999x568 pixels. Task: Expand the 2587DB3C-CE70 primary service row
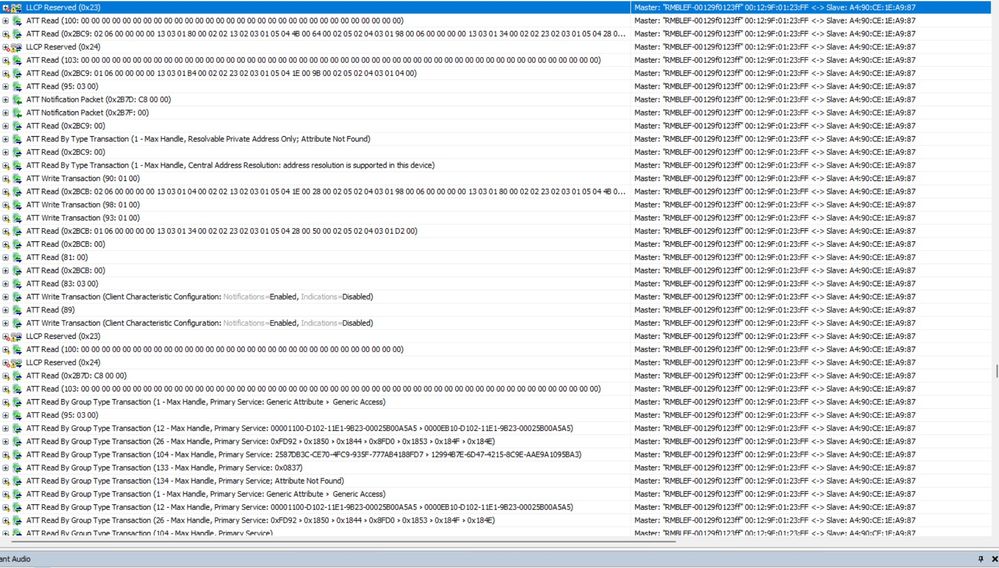click(x=6, y=455)
